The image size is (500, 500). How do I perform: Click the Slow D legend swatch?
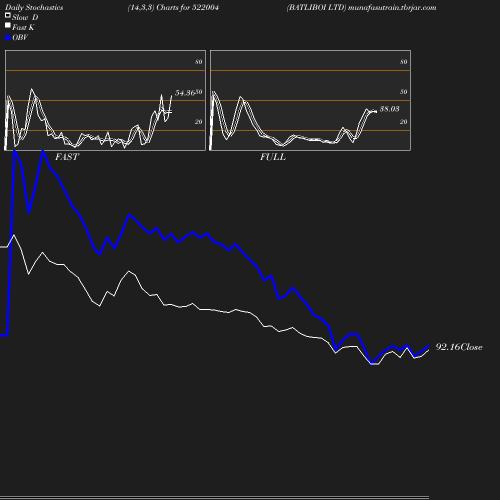8,15
